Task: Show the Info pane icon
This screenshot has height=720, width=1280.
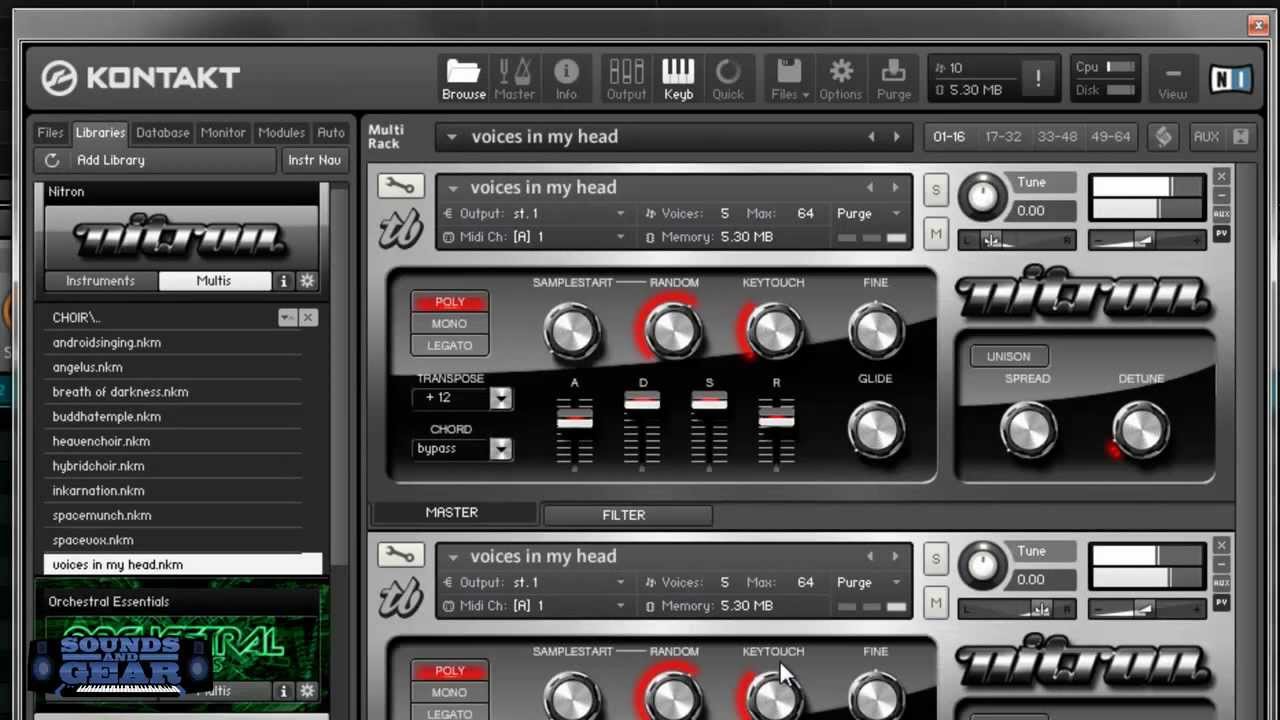Action: (x=566, y=79)
